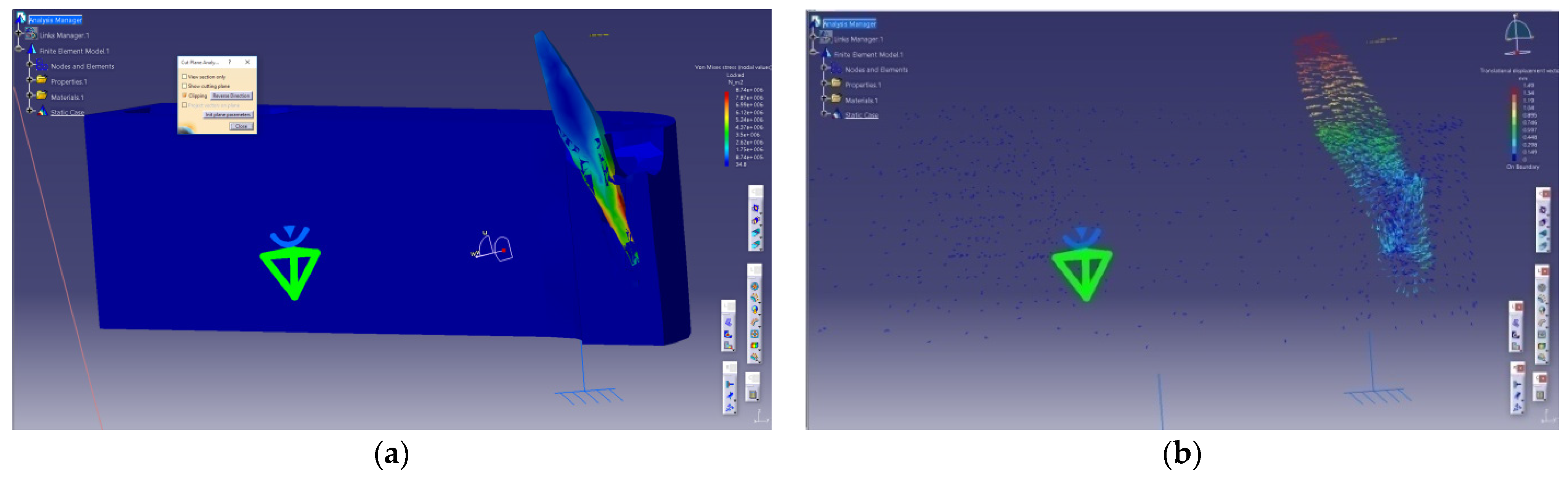Click the Von Mises stress color legend bar
Image resolution: width=1568 pixels, height=477 pixels.
click(x=727, y=128)
